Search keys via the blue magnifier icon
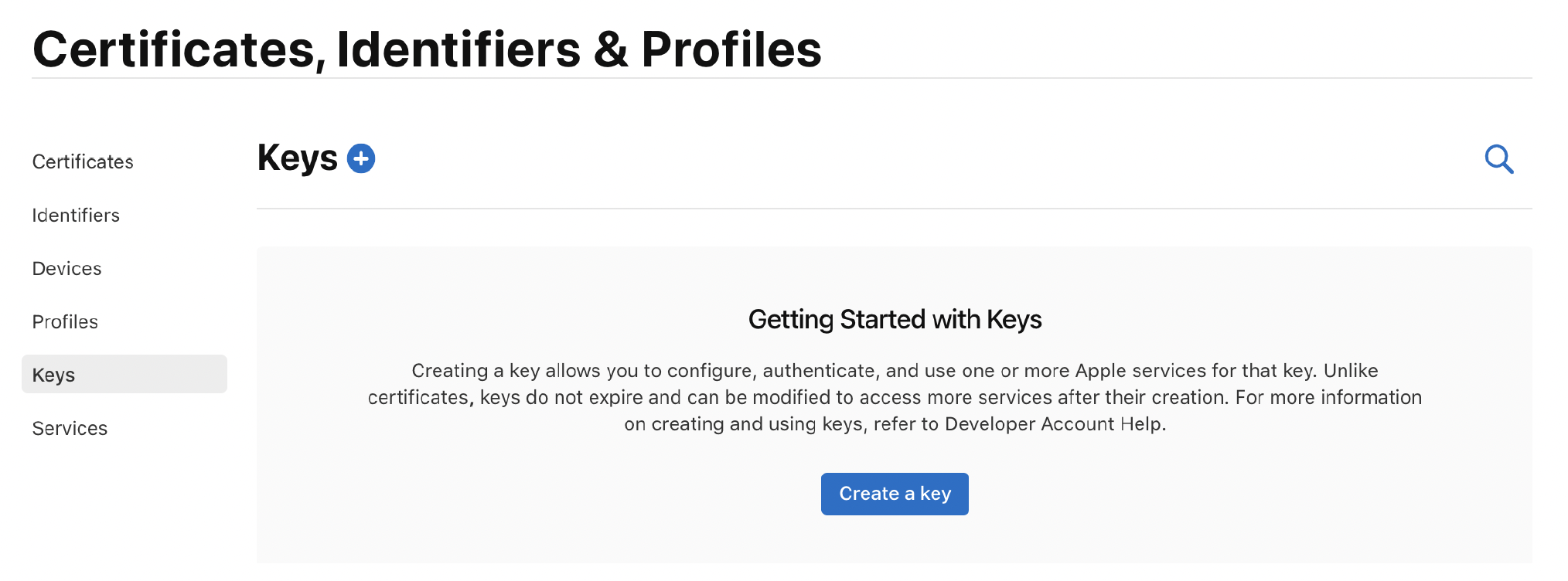1568x581 pixels. [1499, 159]
